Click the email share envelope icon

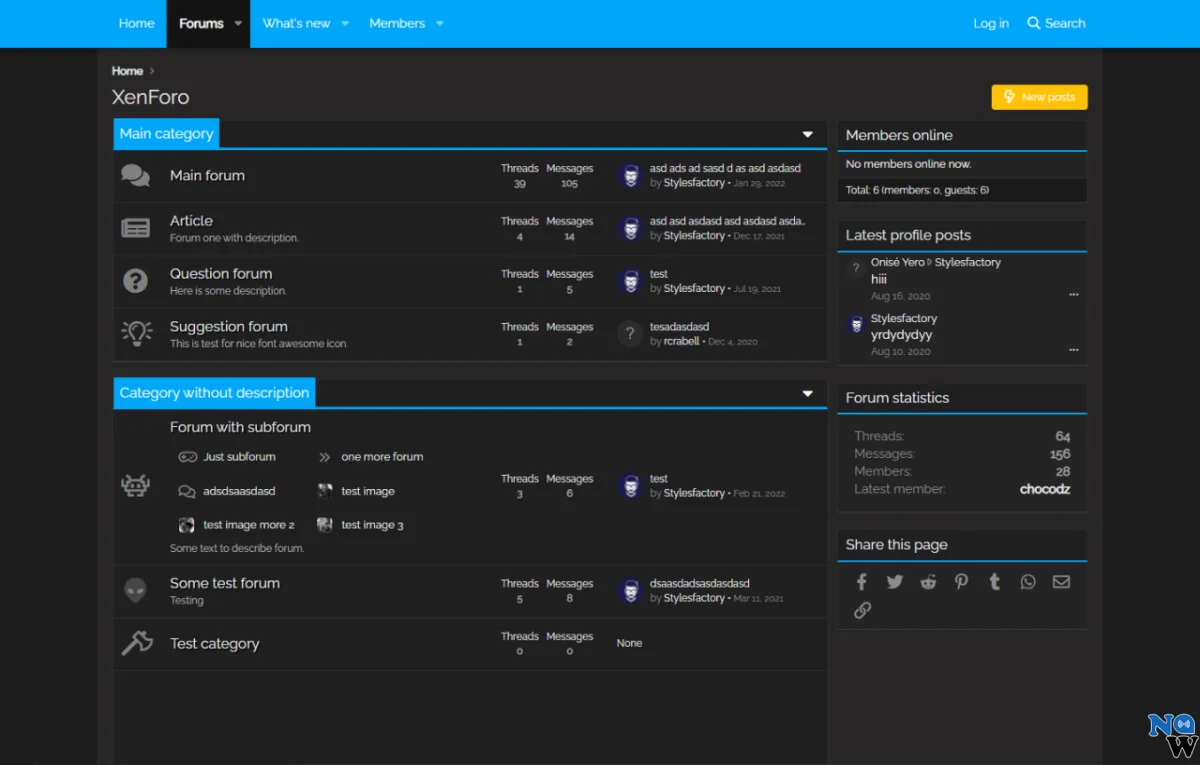(x=1061, y=582)
